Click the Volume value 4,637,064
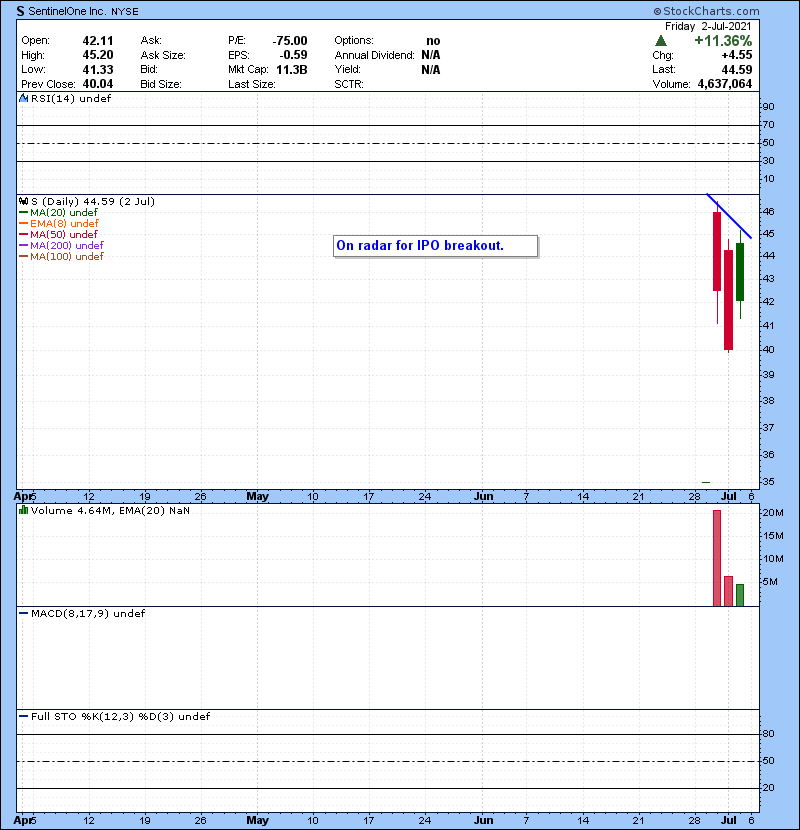This screenshot has width=800, height=830. (x=725, y=84)
